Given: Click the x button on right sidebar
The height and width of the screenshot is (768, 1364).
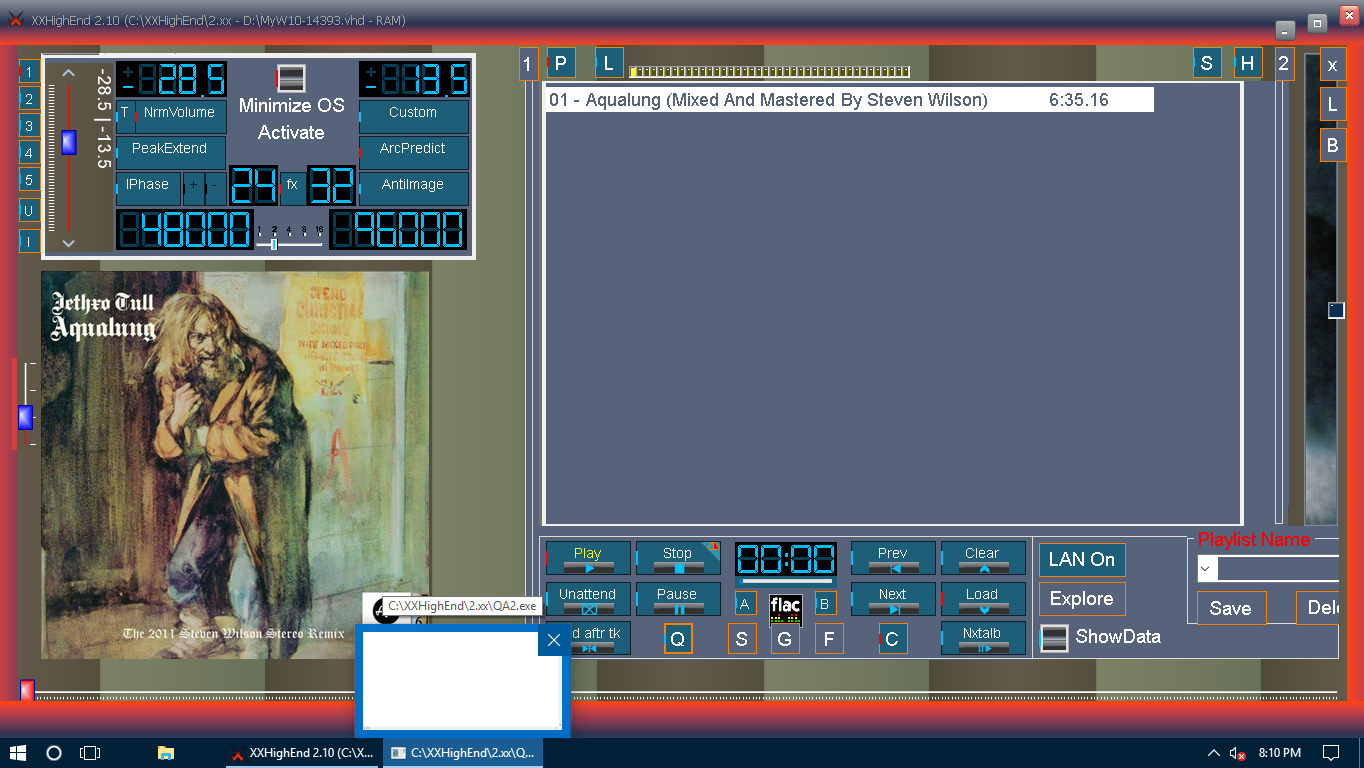Looking at the screenshot, I should click(x=1332, y=64).
